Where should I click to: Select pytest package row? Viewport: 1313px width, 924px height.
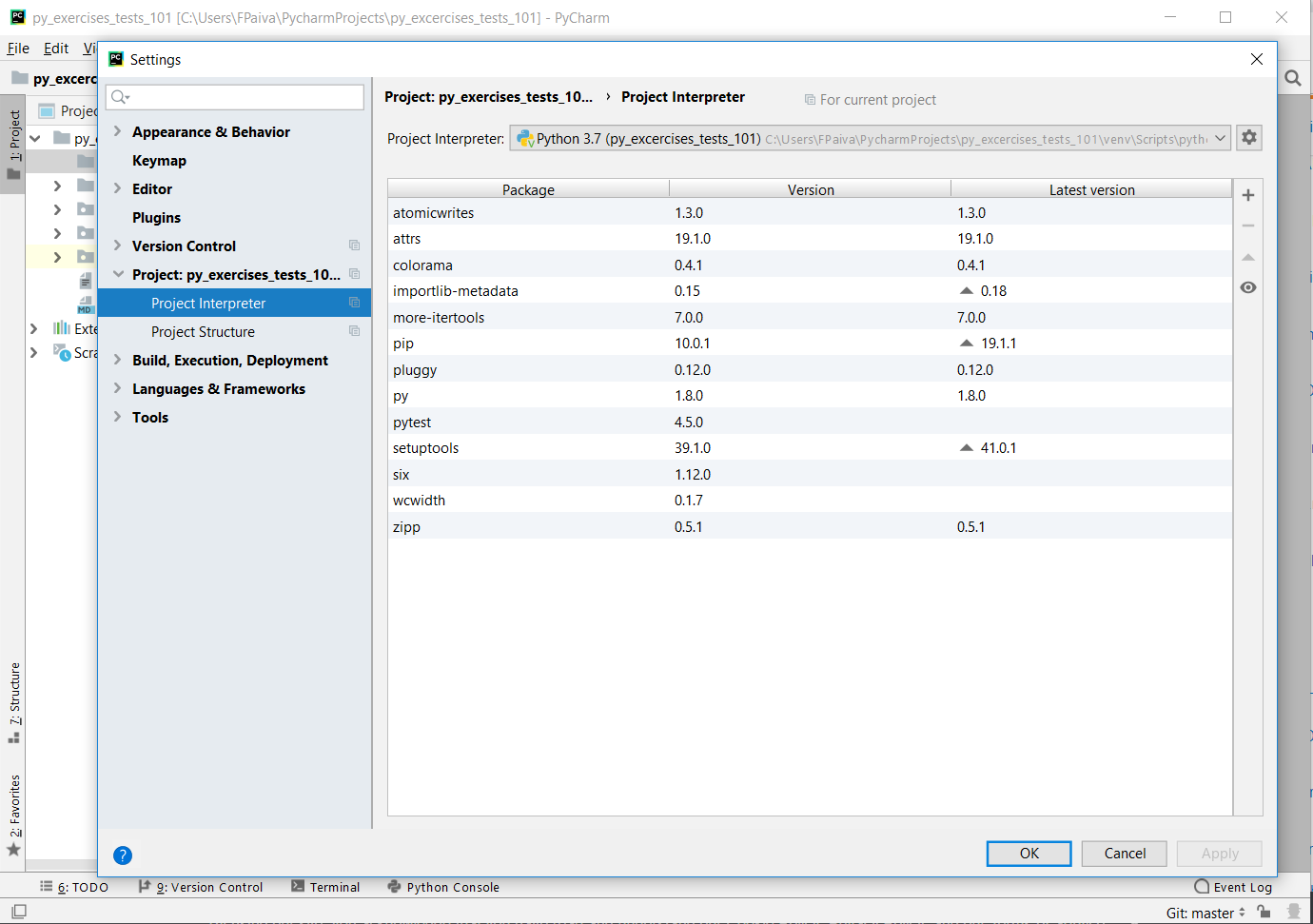[x=810, y=423]
